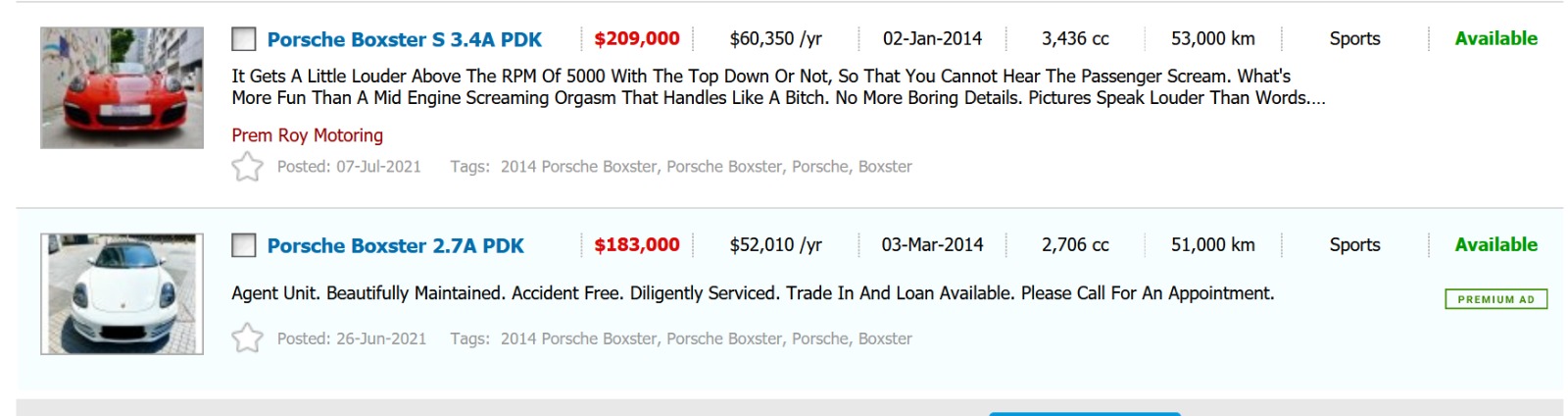Tick the Boxster 2.7A PDK checkbox

[x=243, y=245]
